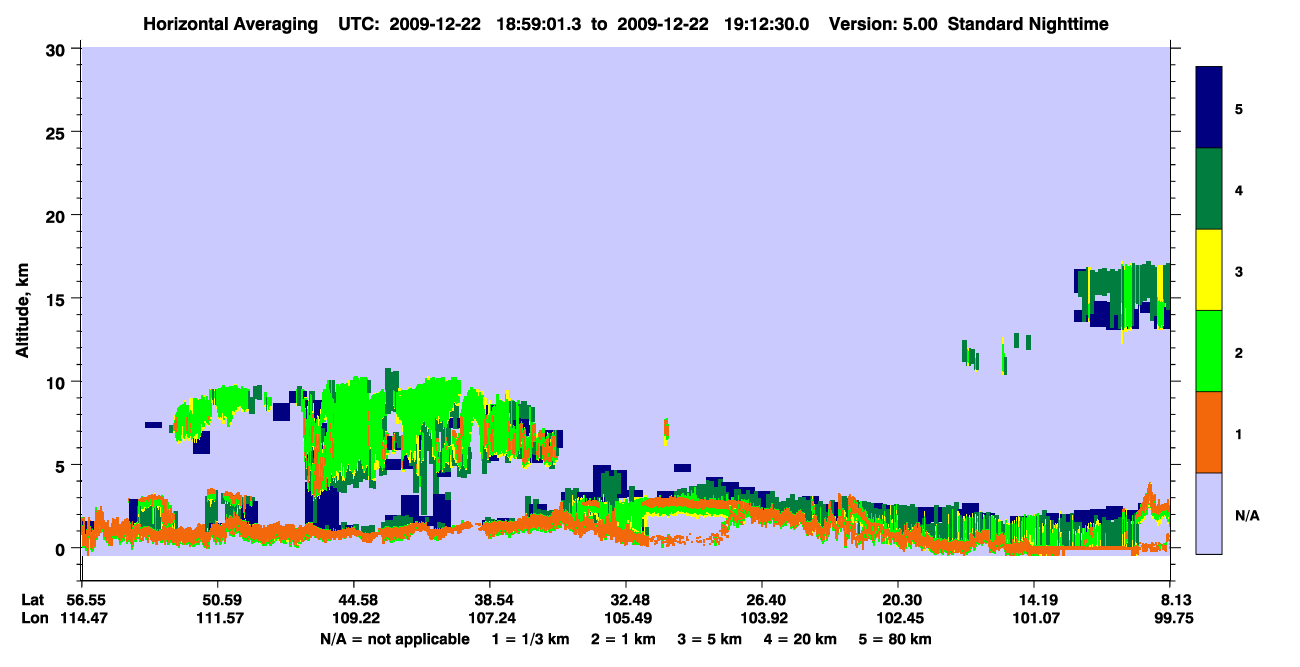Click longitude value 103.92

(762, 618)
